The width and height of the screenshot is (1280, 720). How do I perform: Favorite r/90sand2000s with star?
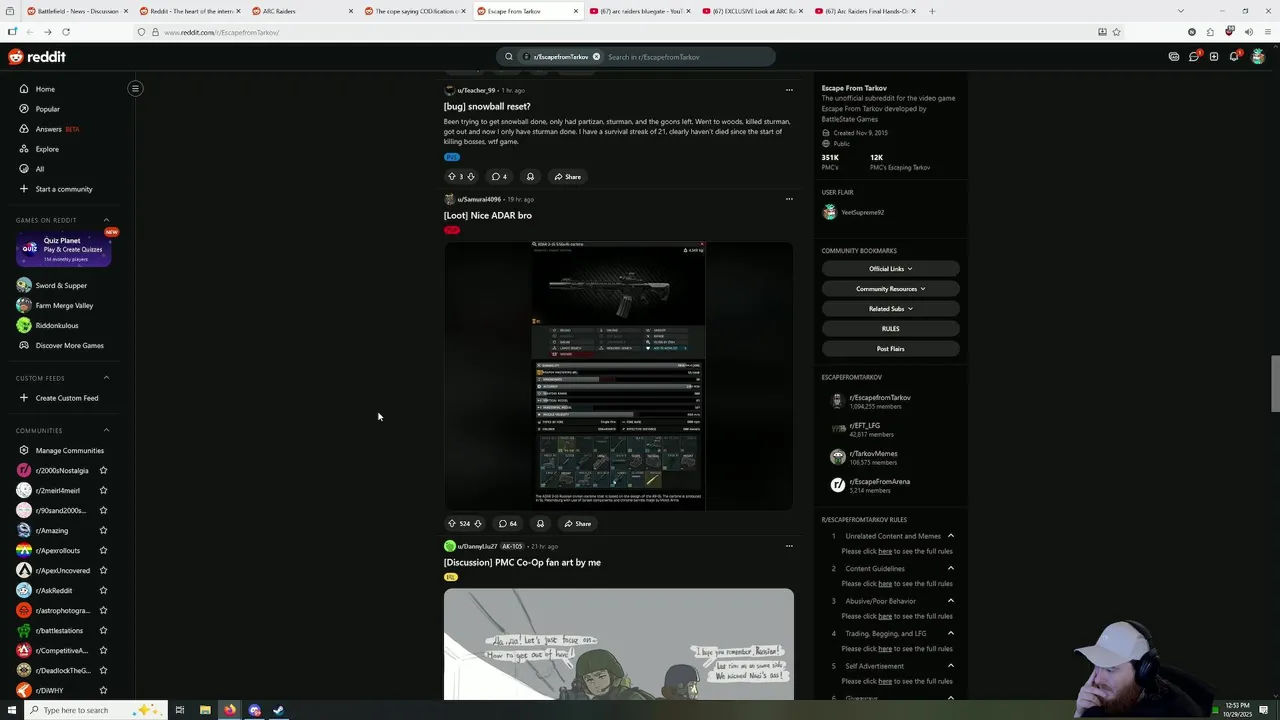[103, 510]
